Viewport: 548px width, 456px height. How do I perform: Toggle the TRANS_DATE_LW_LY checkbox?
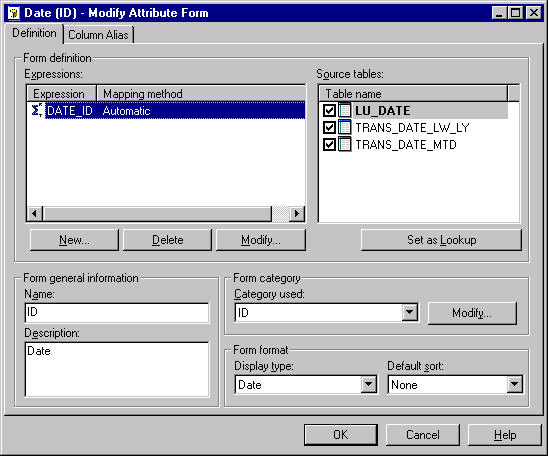coord(329,128)
